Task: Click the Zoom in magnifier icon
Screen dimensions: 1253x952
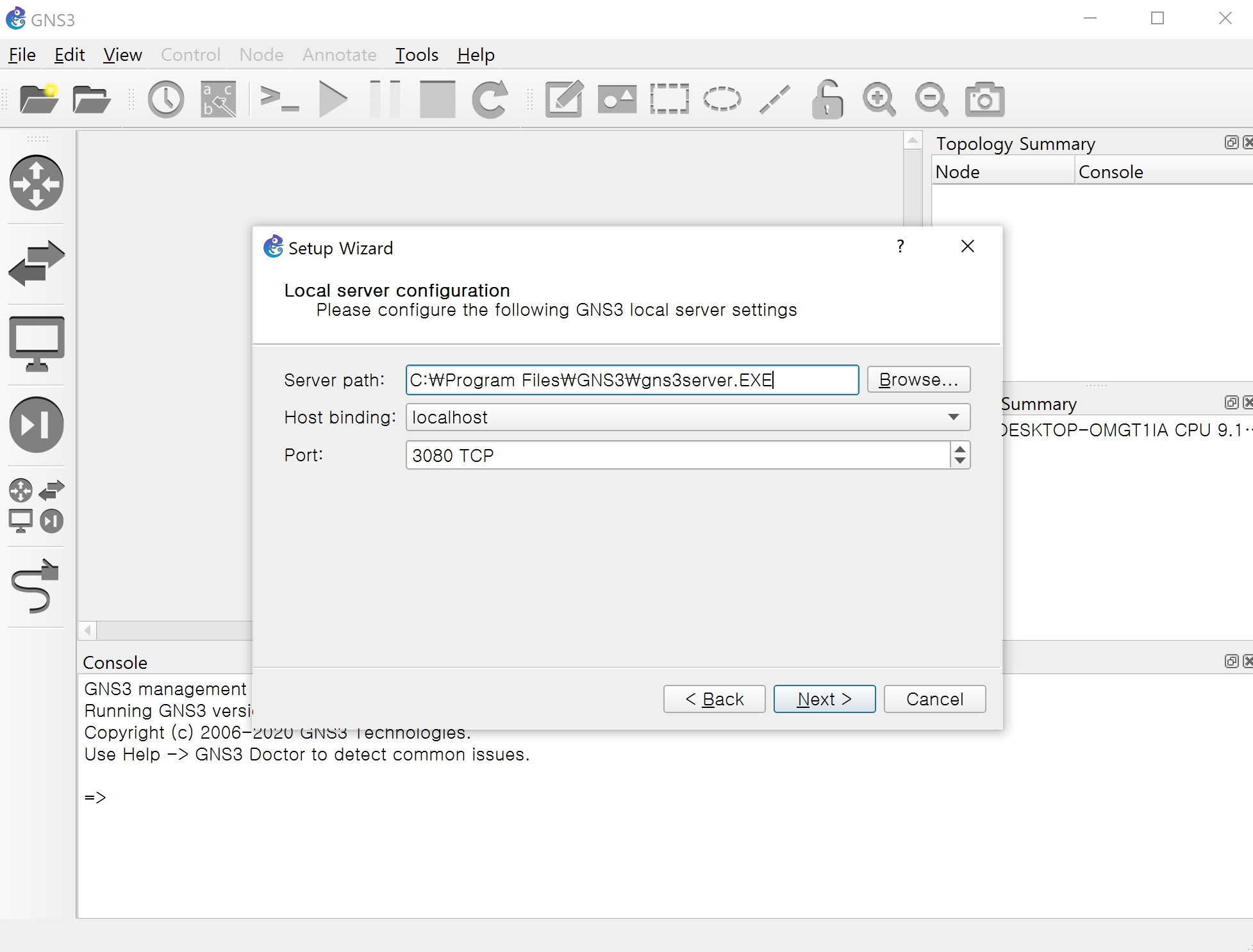Action: pyautogui.click(x=879, y=99)
